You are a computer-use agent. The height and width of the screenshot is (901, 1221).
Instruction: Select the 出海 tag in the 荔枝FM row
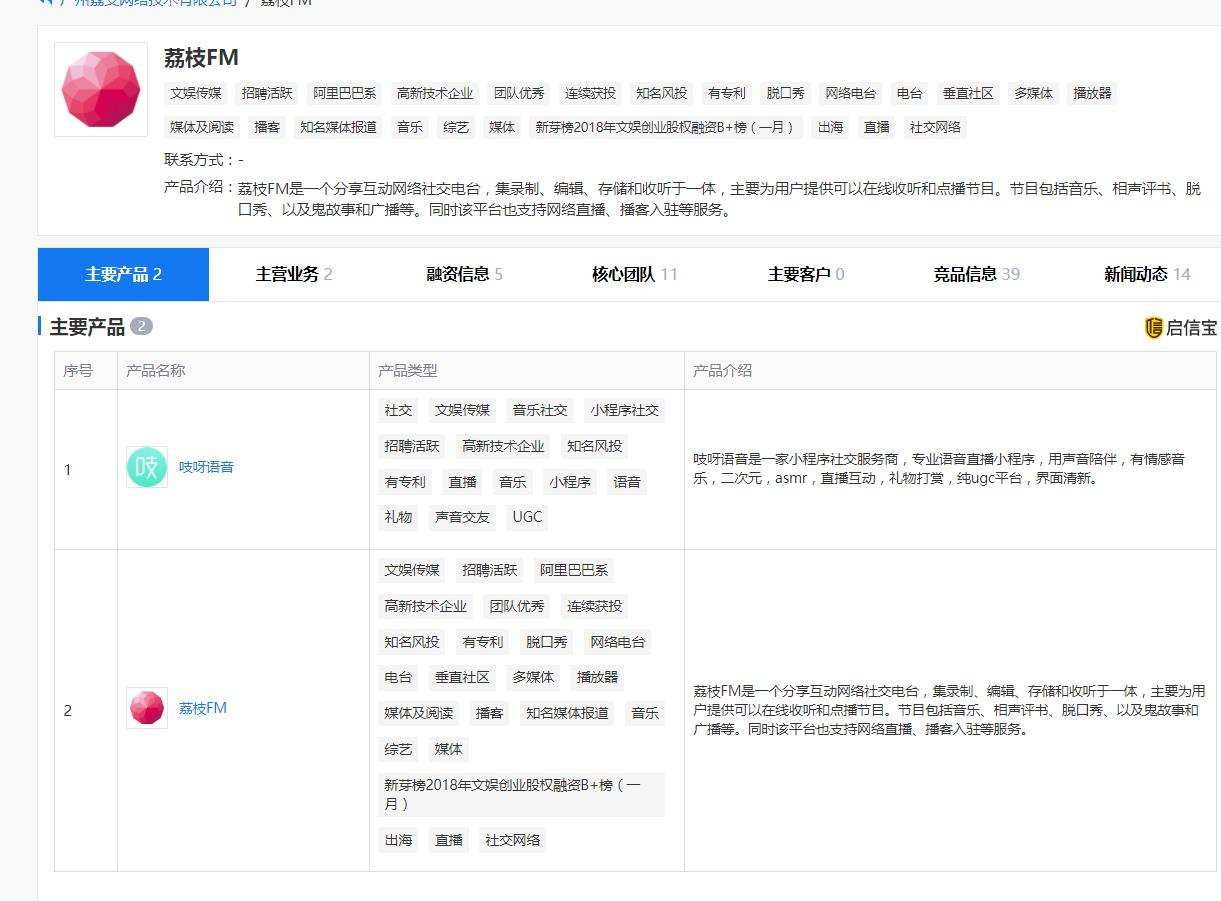click(x=398, y=840)
